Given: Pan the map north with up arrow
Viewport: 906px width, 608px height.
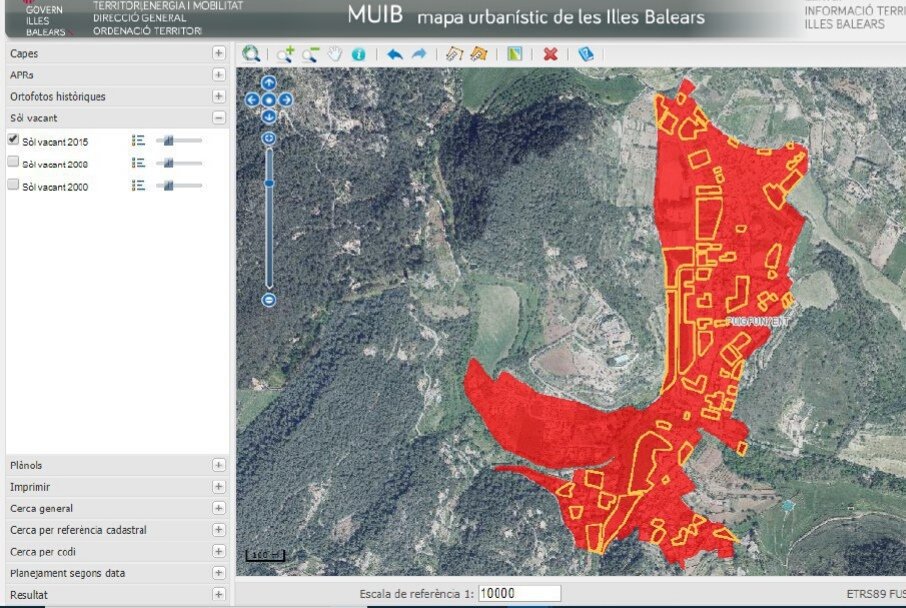Looking at the screenshot, I should pos(269,83).
